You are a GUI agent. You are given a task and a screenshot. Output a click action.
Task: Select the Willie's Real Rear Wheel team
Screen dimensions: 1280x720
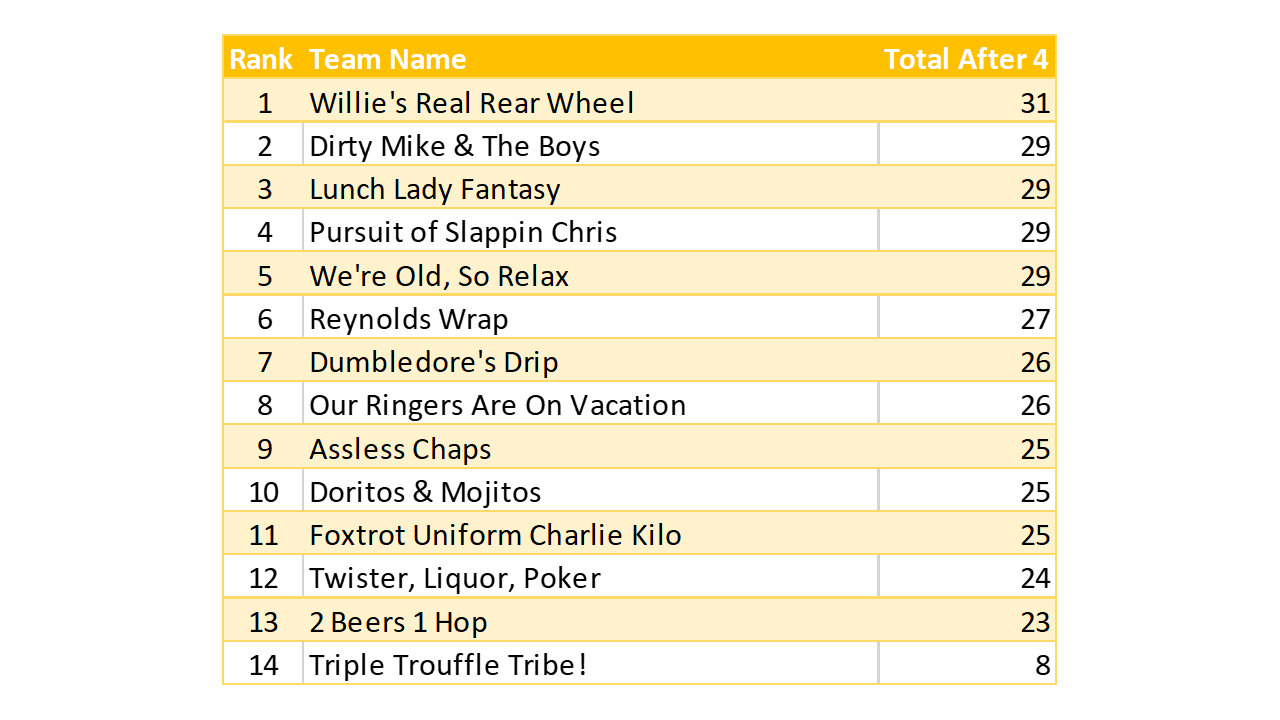coord(472,103)
